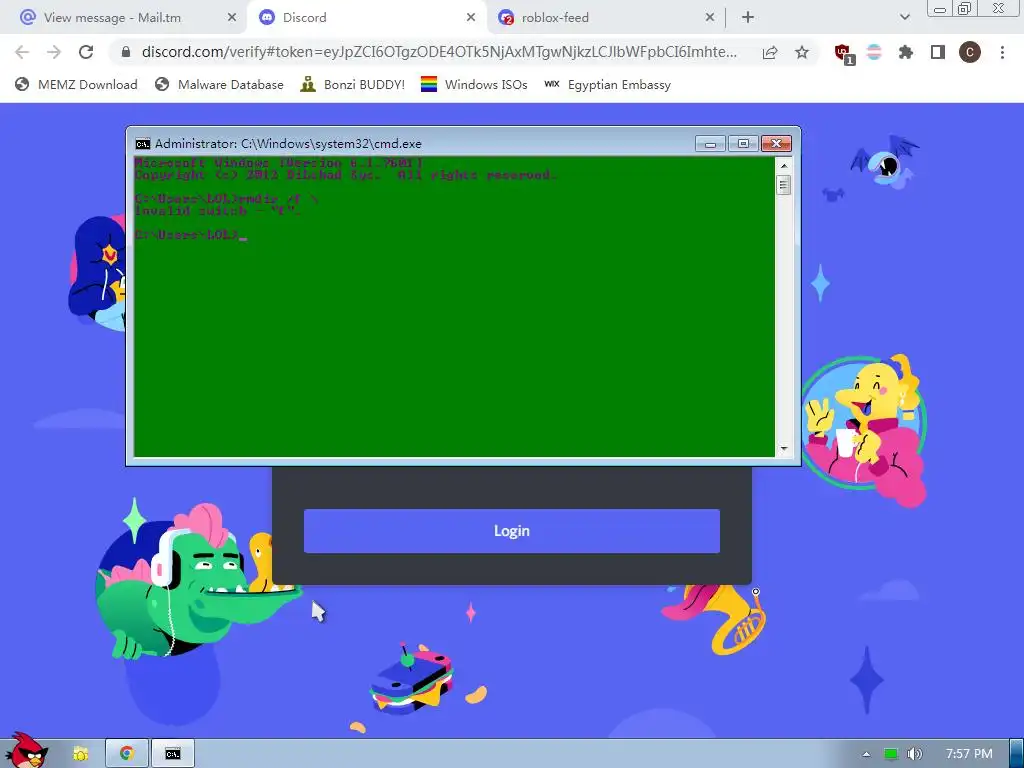Click the Show desktop strip
This screenshot has height=768, width=1024.
pyautogui.click(x=1017, y=754)
